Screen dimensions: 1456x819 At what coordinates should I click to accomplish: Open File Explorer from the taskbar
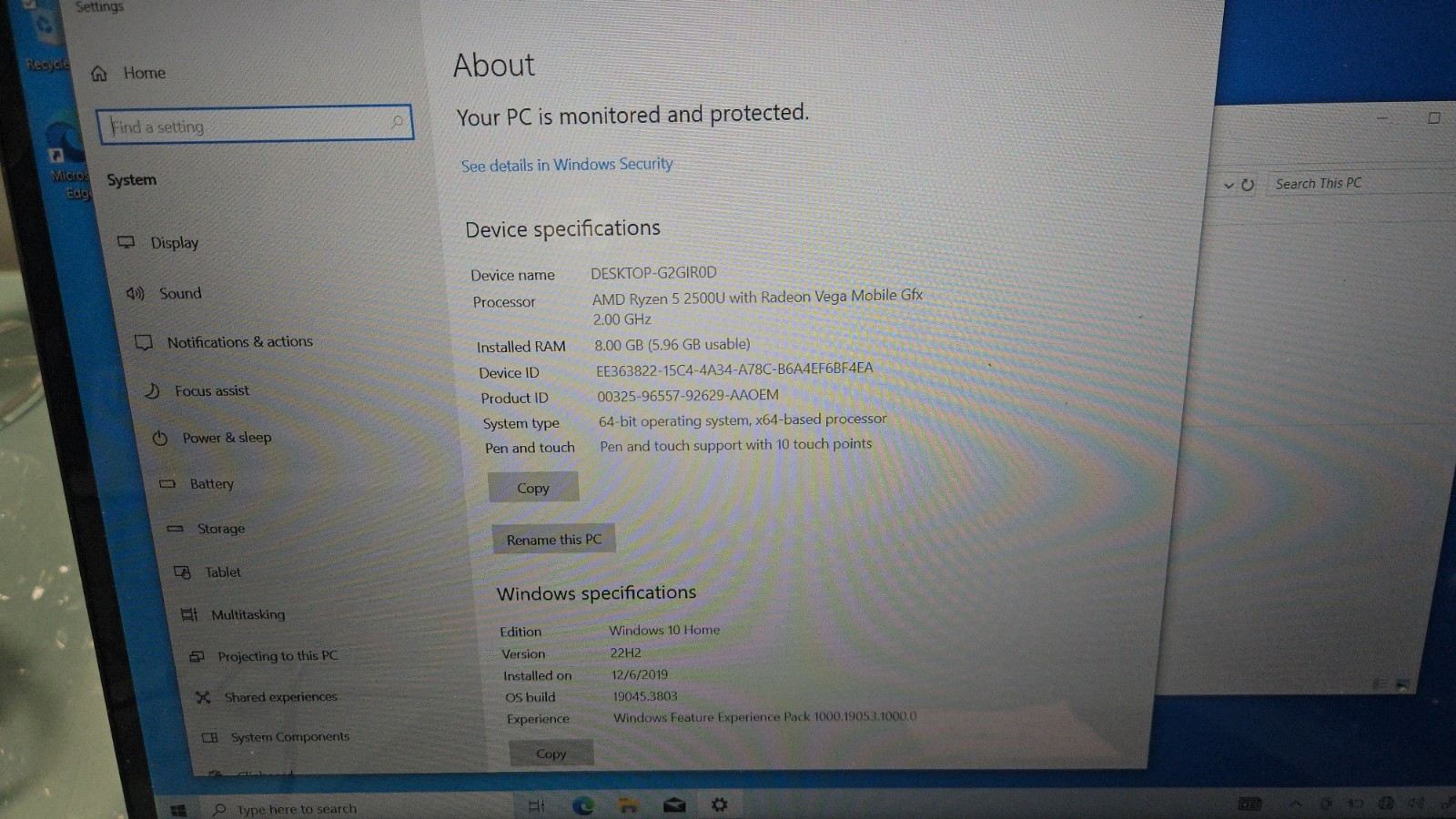(x=628, y=805)
